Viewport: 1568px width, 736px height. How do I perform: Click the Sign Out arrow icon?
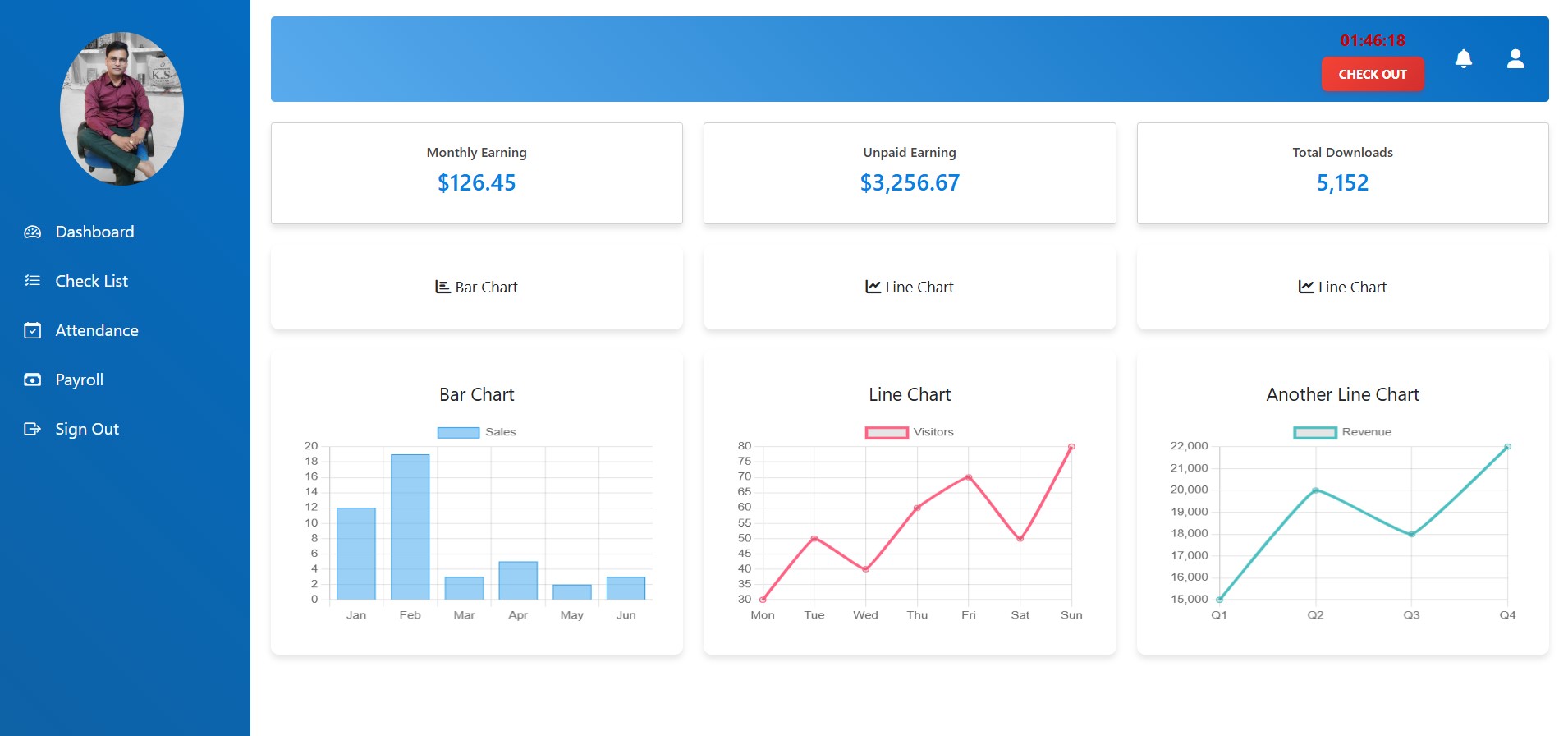[33, 429]
